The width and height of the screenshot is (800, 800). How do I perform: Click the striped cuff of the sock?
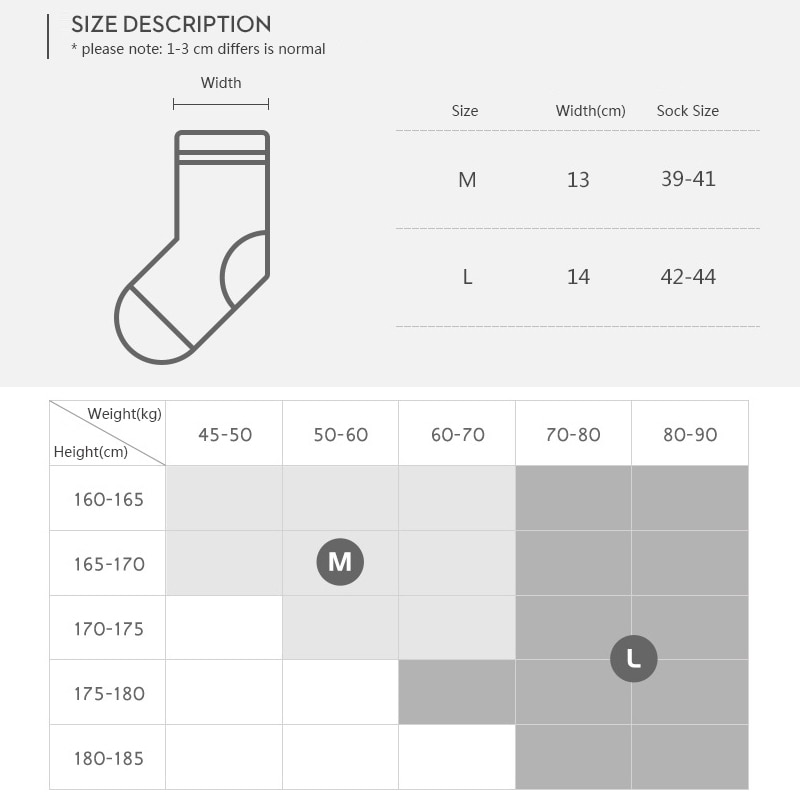point(222,148)
